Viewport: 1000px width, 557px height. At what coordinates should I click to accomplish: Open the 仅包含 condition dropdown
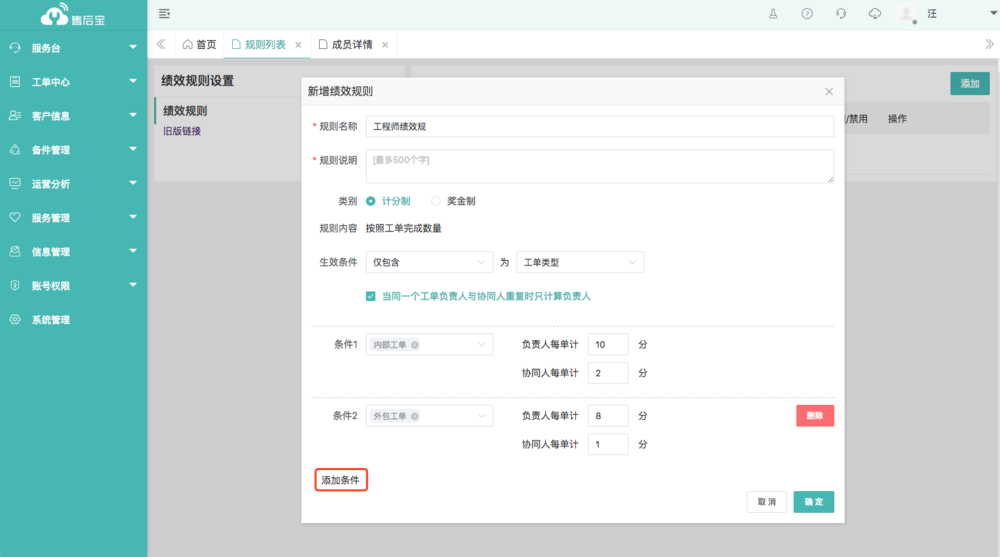(429, 262)
